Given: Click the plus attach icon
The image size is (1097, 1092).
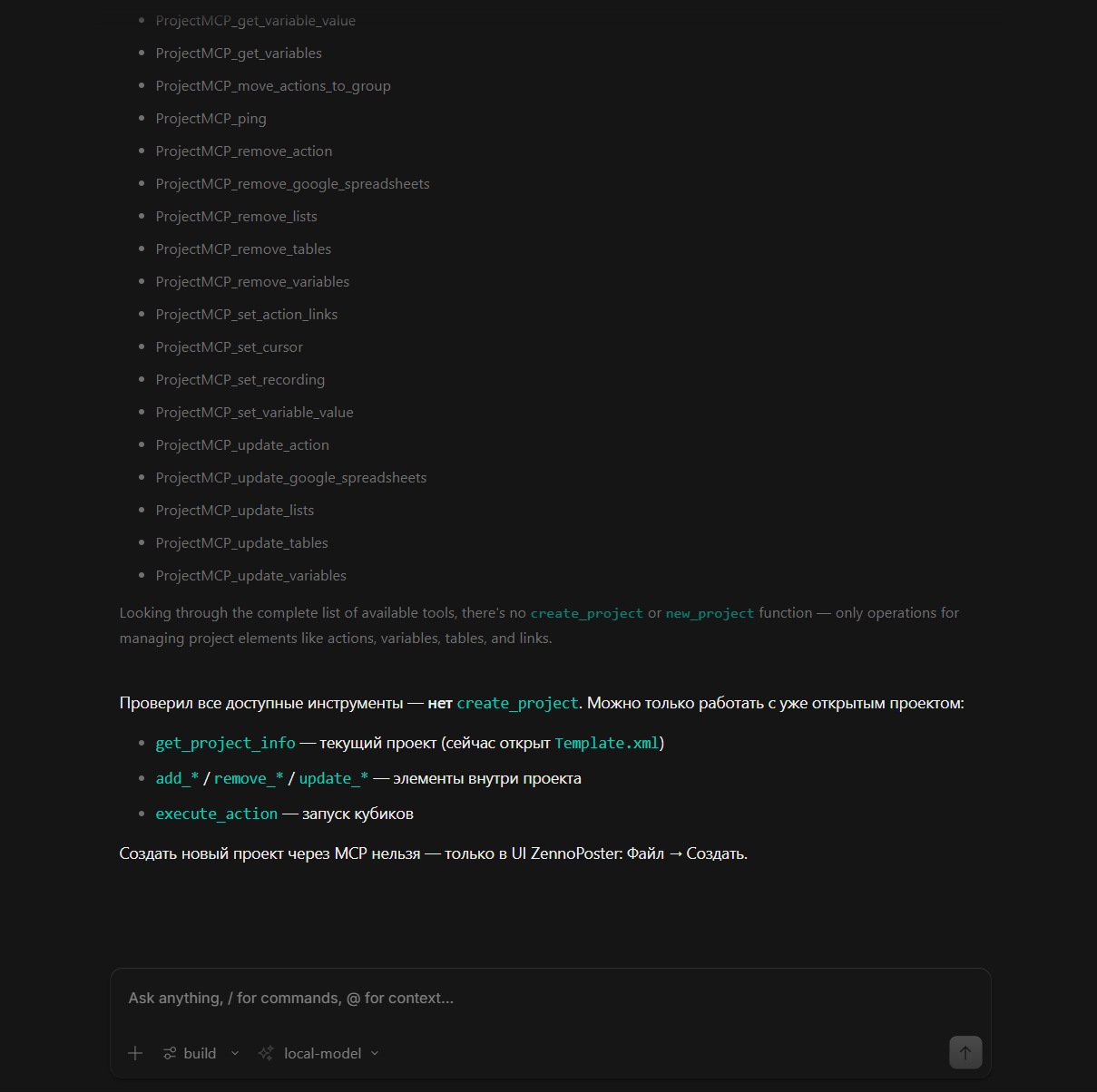Looking at the screenshot, I should (x=135, y=1053).
